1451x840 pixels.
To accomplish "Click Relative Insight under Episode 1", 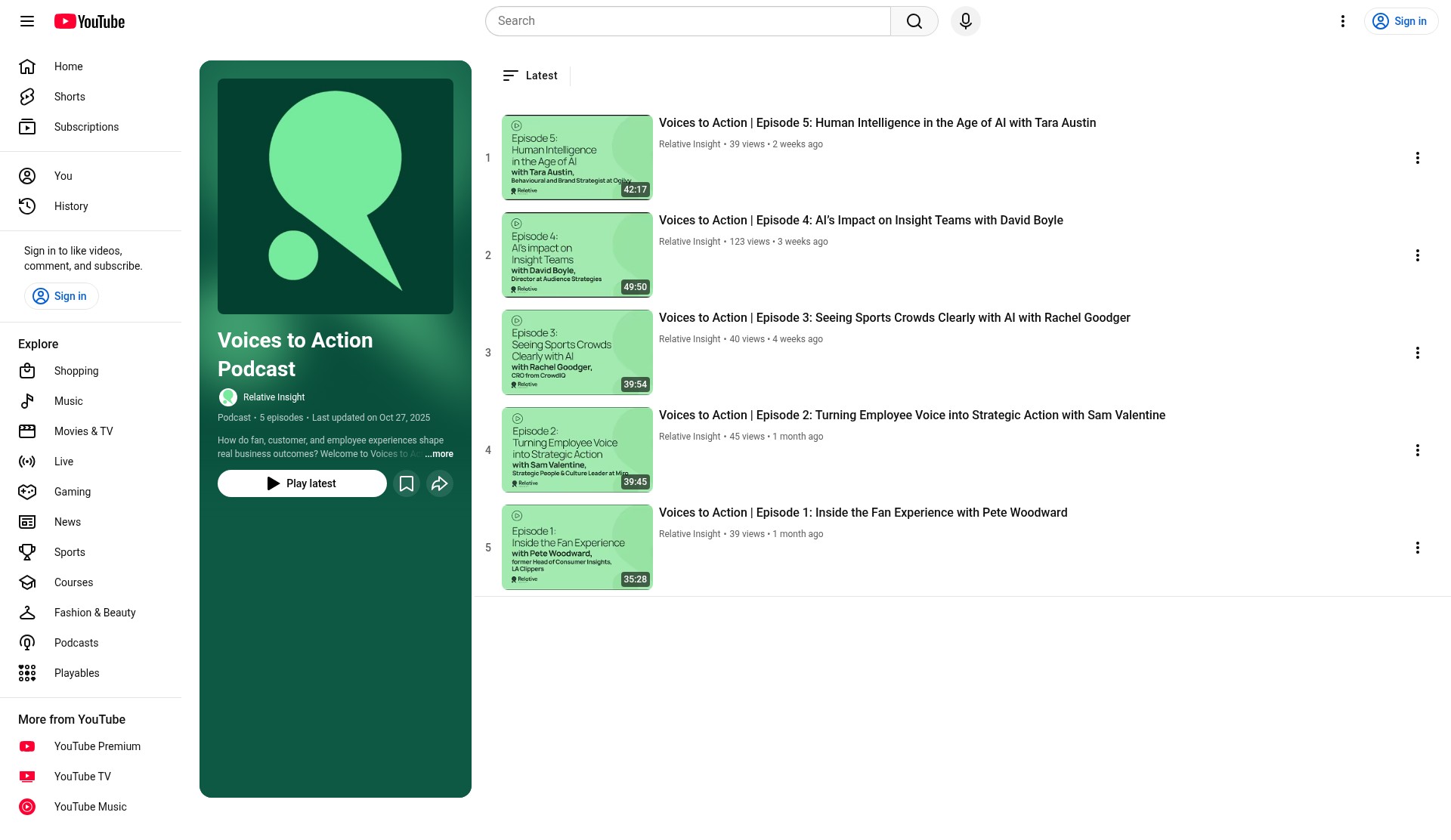I will (689, 534).
